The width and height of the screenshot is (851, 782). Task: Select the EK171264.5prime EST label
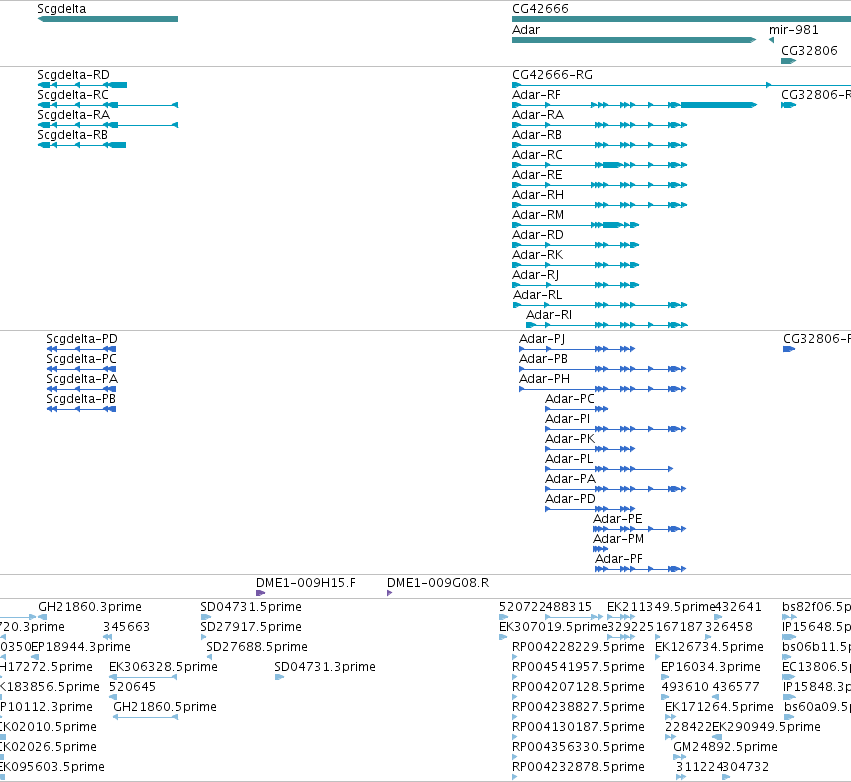719,708
